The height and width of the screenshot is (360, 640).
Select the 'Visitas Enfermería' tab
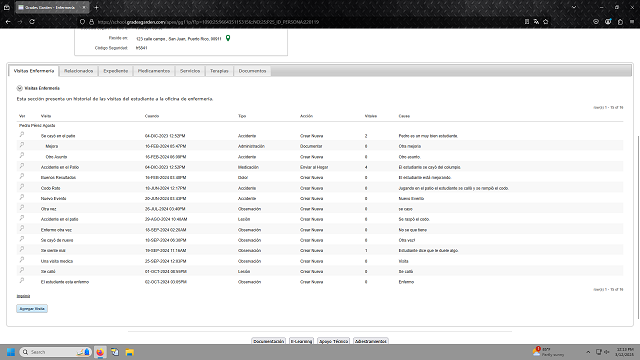click(x=34, y=71)
